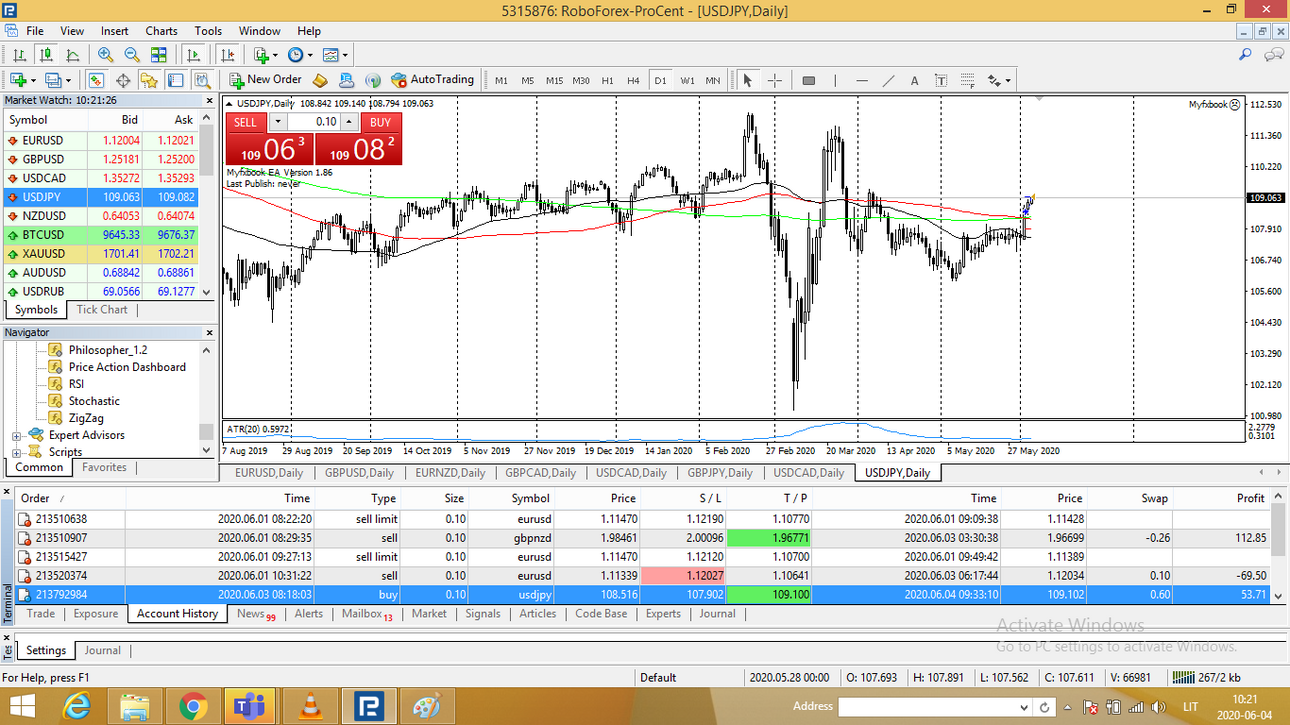The width and height of the screenshot is (1290, 725).
Task: Toggle the AutoTrading button
Action: (x=433, y=80)
